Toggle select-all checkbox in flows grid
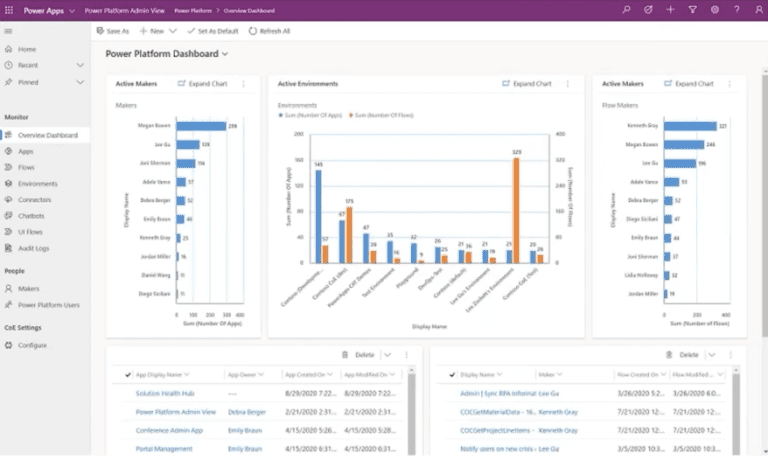The image size is (768, 460). coord(450,374)
